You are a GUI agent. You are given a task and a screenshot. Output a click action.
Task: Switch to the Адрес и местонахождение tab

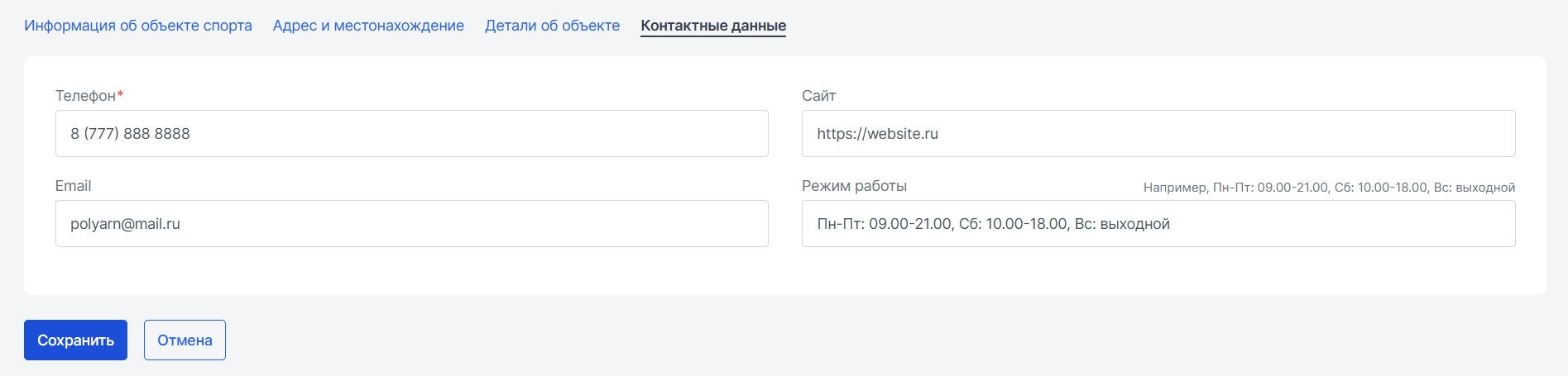pos(368,26)
